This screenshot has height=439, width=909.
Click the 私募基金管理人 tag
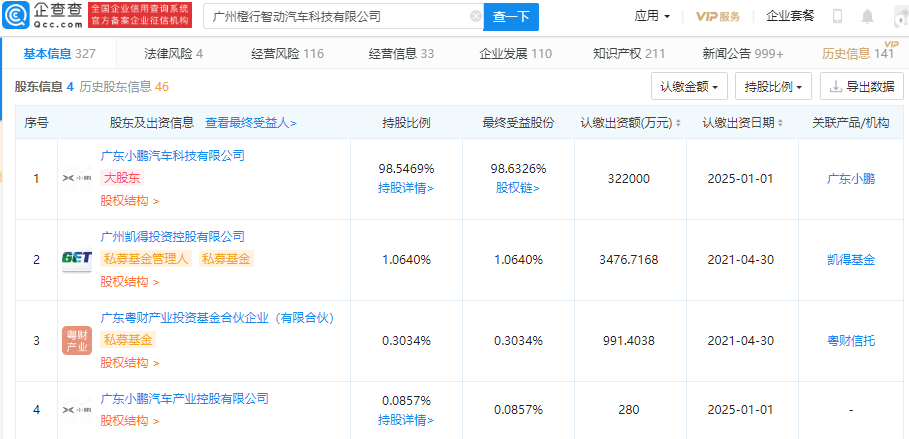146,259
